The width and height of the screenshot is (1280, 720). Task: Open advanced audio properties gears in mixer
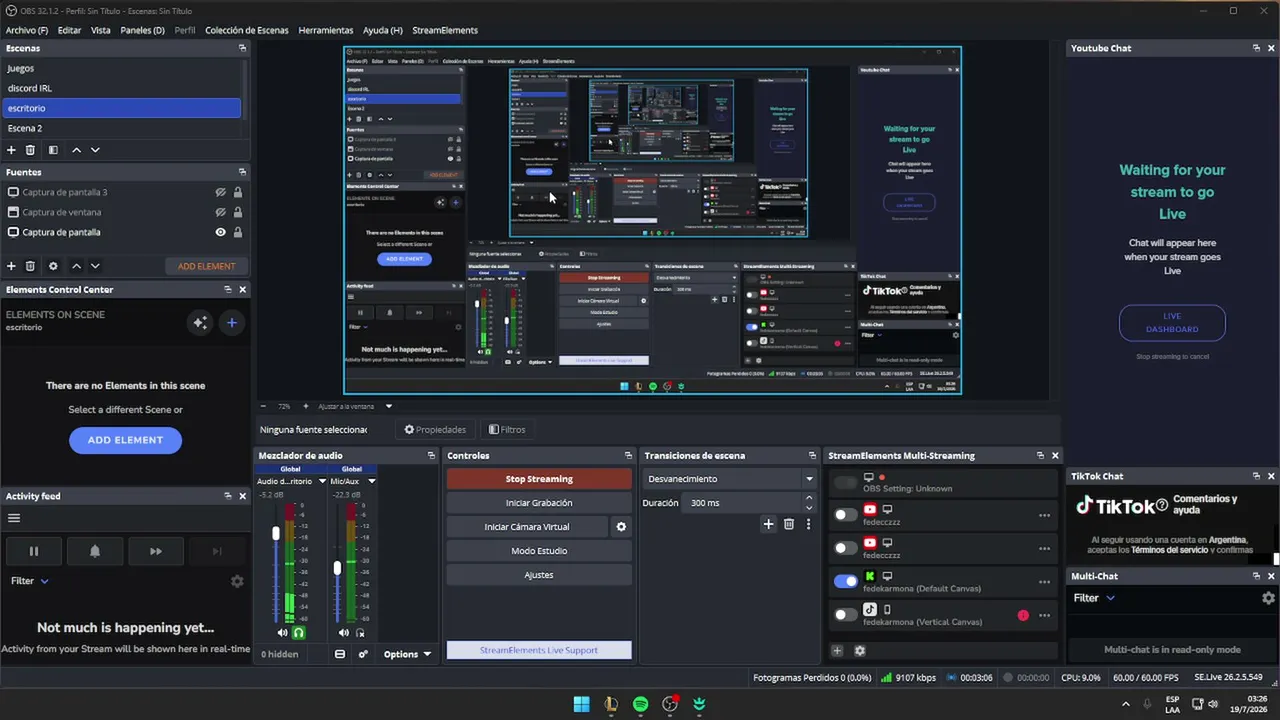(x=363, y=654)
